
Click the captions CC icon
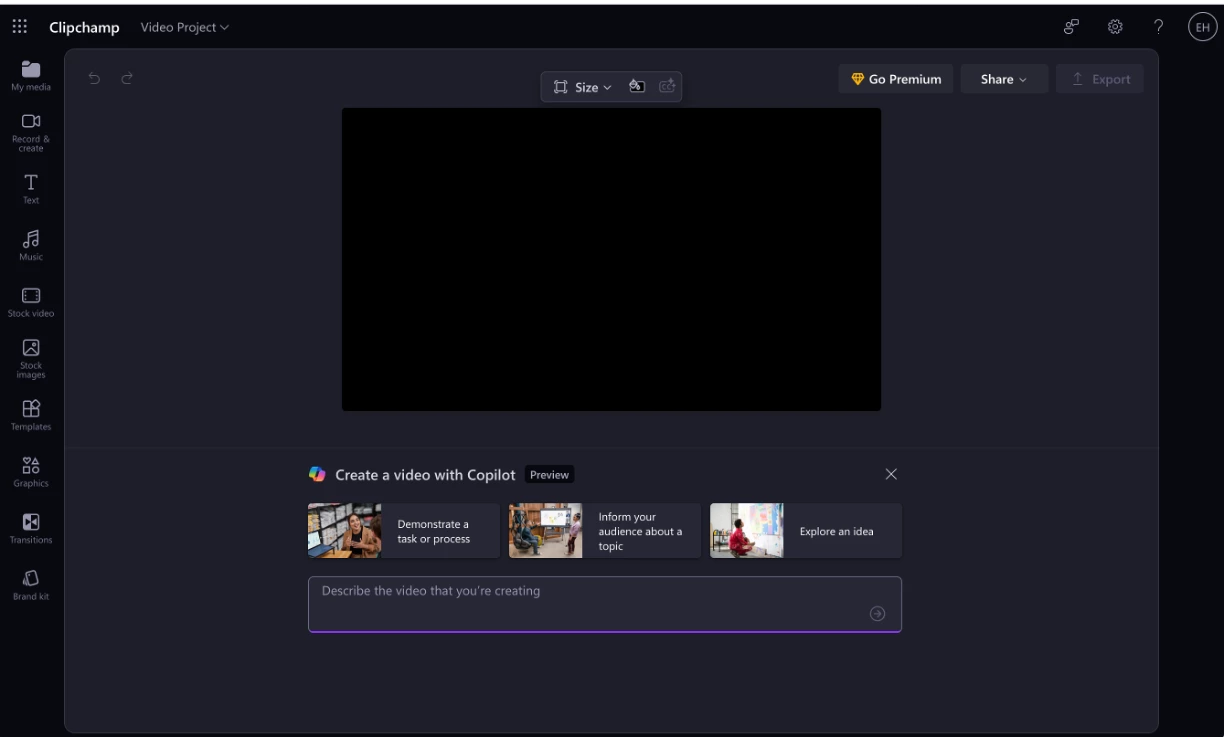pyautogui.click(x=667, y=87)
